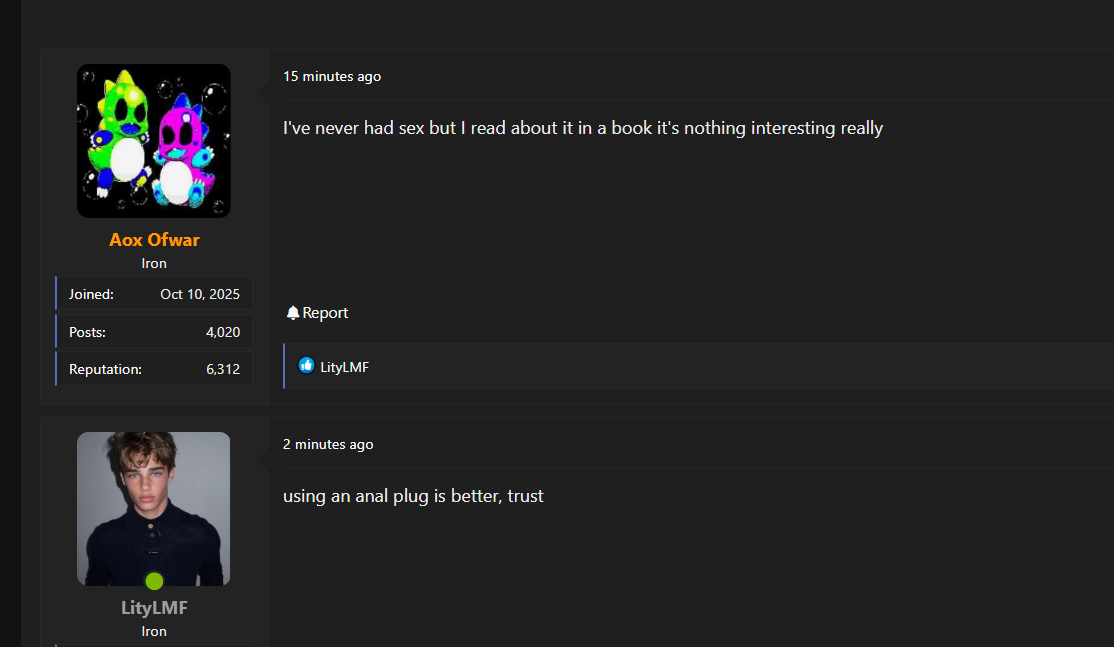Click the Report text link
The height and width of the screenshot is (647, 1114).
pos(325,313)
